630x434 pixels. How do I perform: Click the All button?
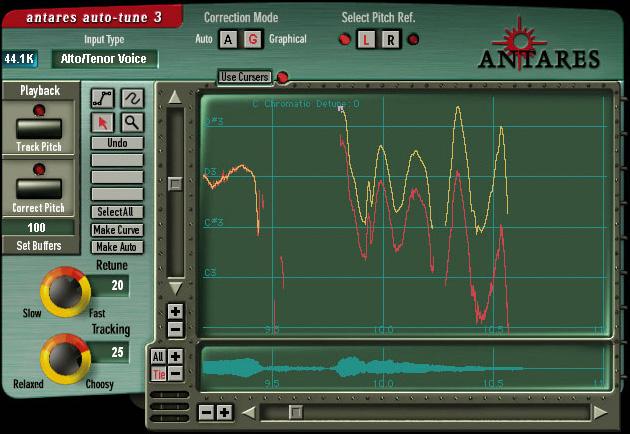(158, 356)
